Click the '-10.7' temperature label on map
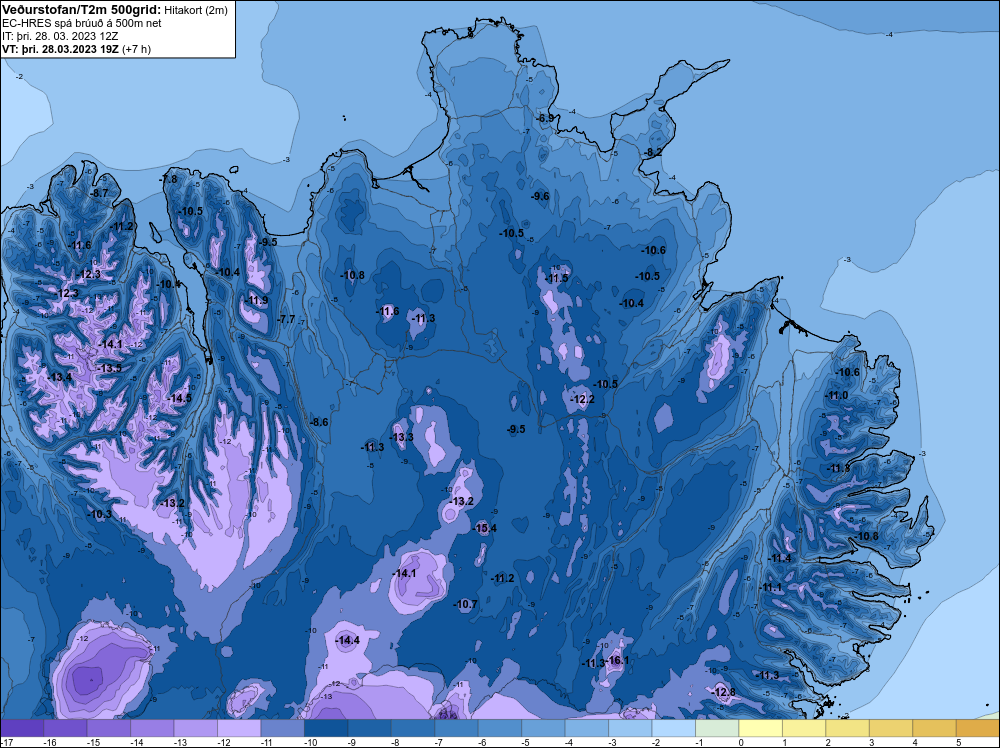 click(466, 604)
